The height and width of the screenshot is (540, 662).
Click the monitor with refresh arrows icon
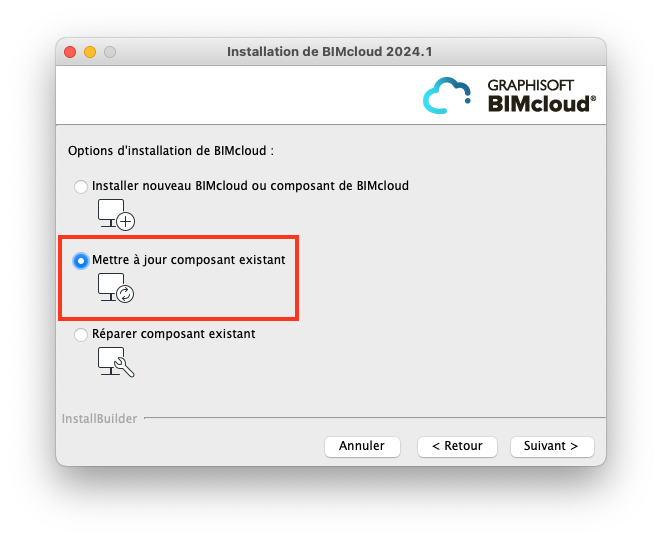tap(116, 288)
